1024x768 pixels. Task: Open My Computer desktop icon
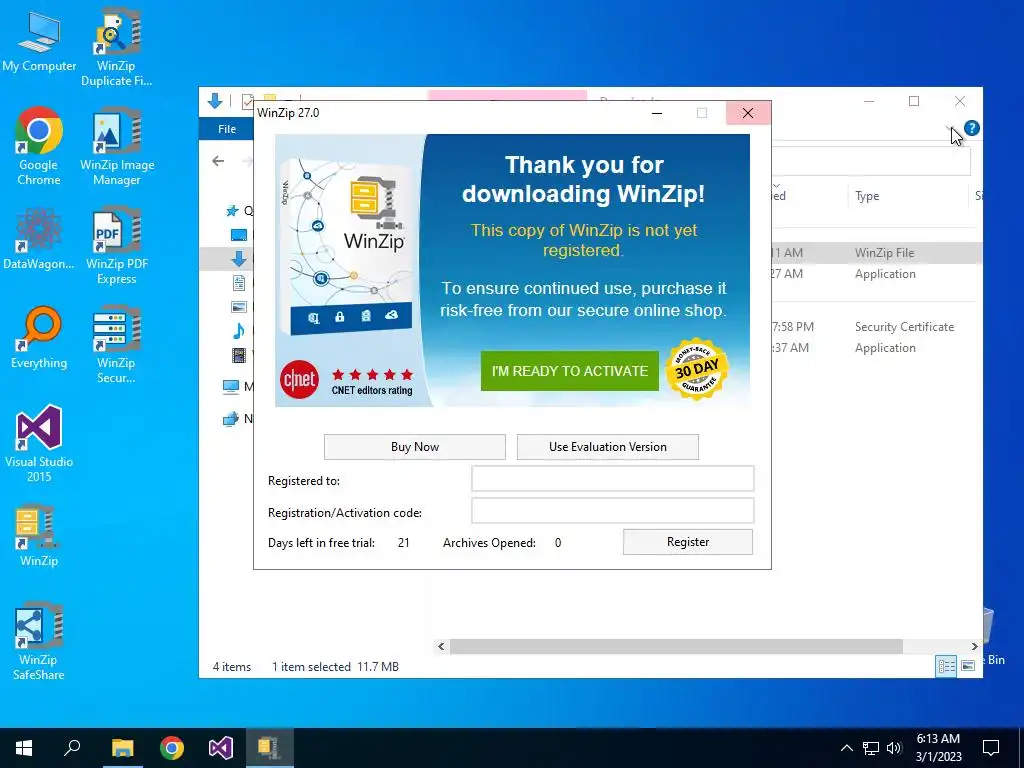39,40
